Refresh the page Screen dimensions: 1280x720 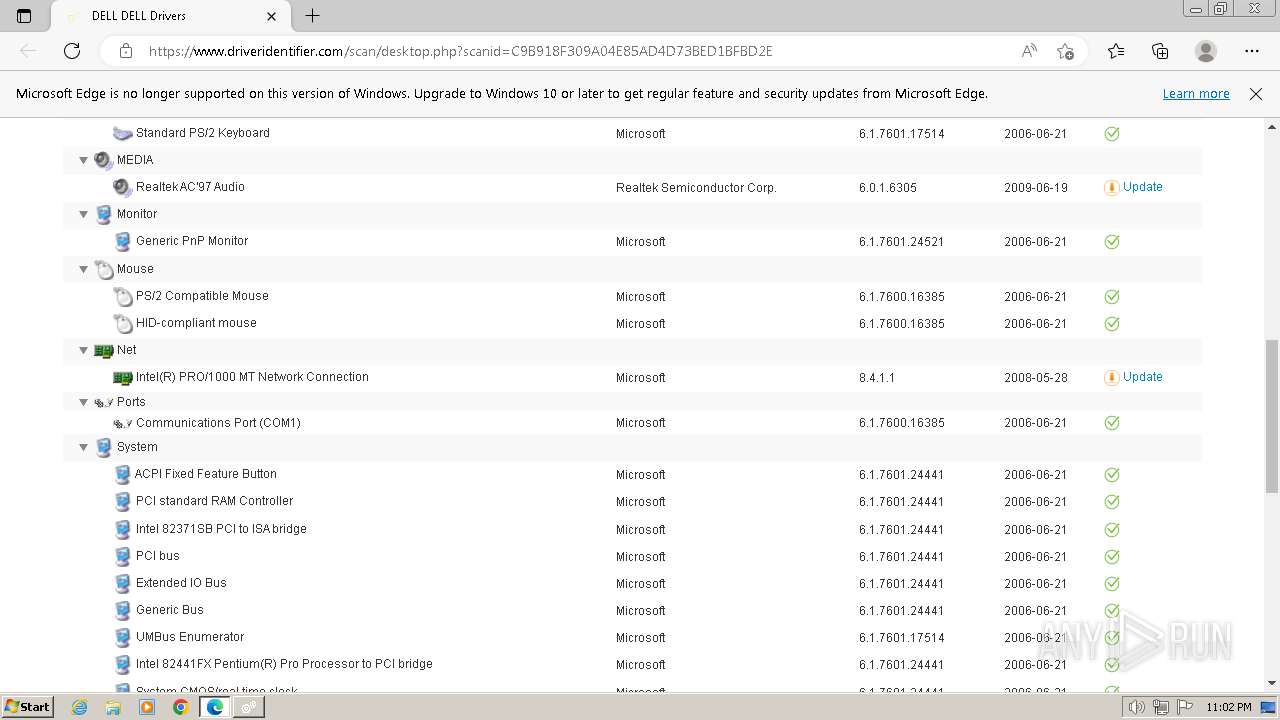[x=72, y=51]
